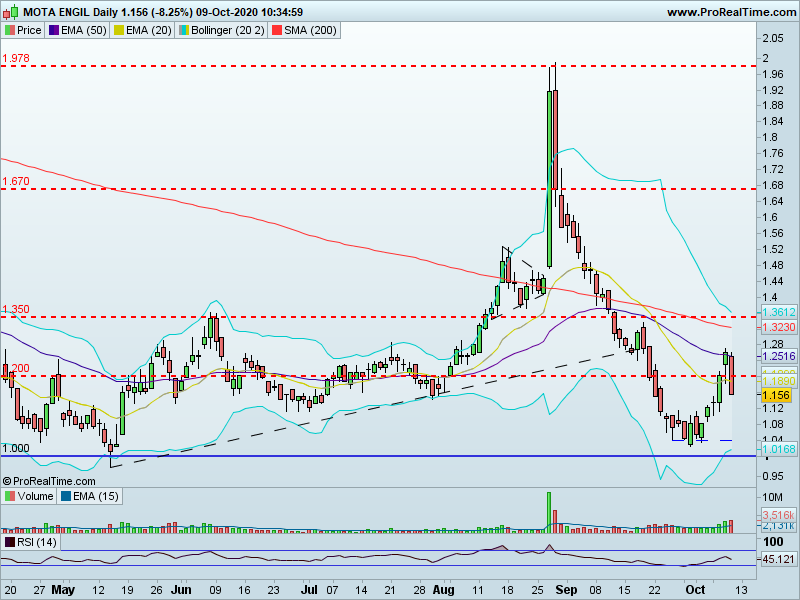Click the Aug label on the time axis

tap(443, 590)
